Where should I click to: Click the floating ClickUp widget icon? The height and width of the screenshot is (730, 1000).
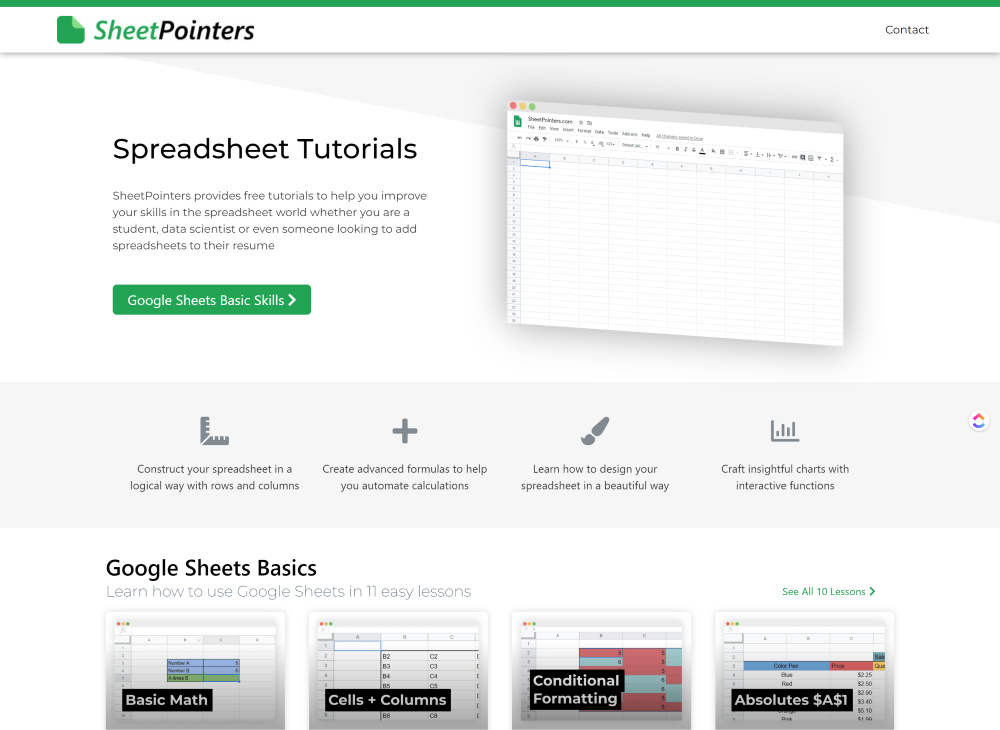(x=979, y=421)
